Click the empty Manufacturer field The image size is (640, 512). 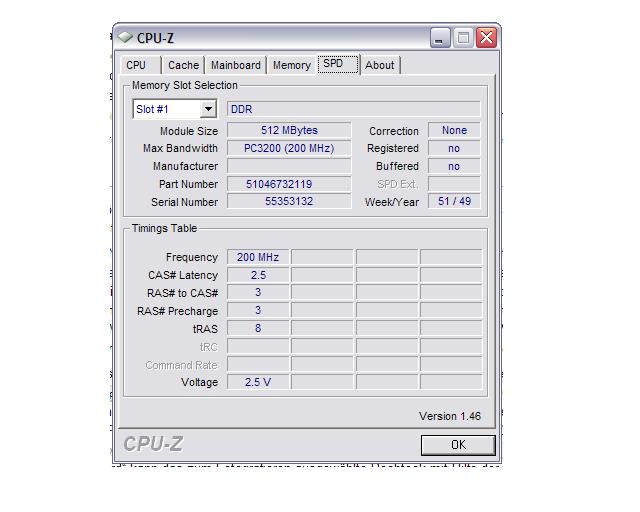(289, 166)
